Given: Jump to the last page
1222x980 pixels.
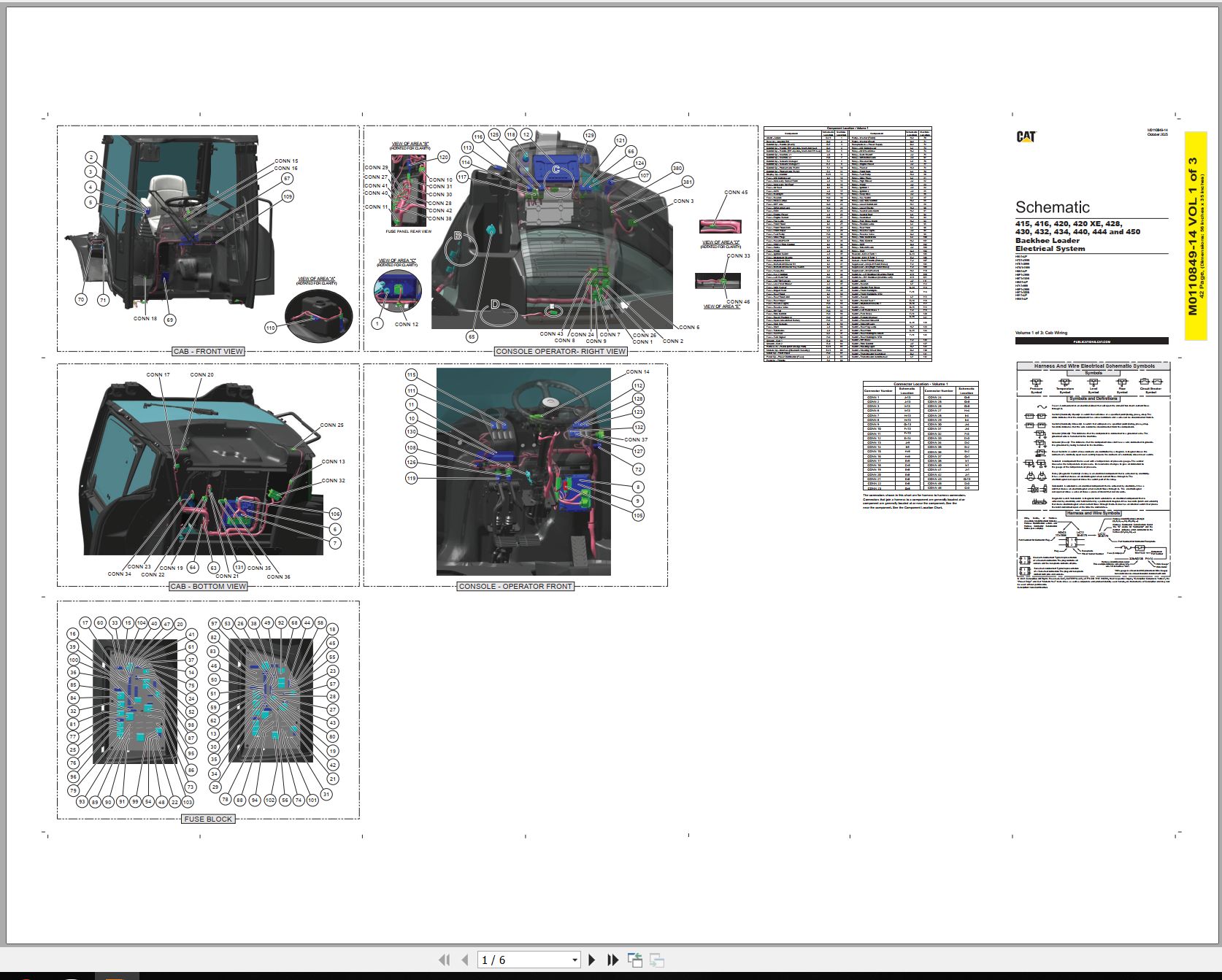Looking at the screenshot, I should tap(612, 960).
